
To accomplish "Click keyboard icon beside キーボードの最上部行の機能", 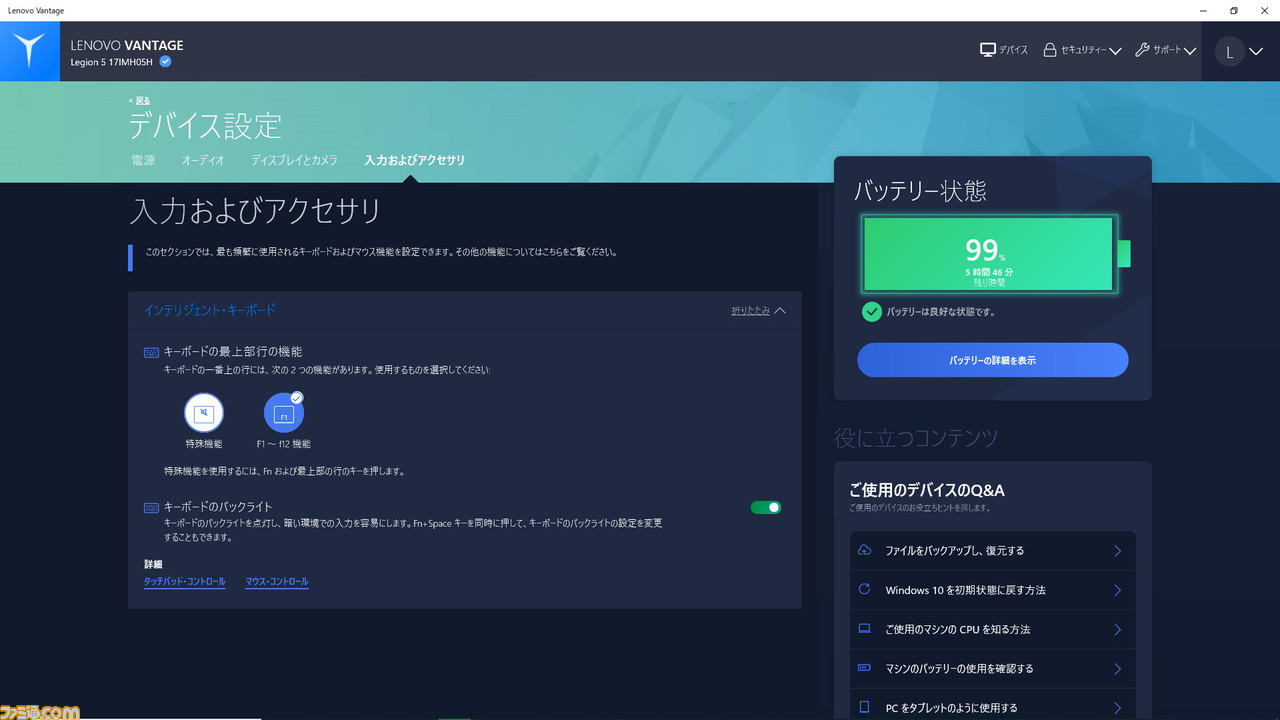I will pyautogui.click(x=152, y=352).
